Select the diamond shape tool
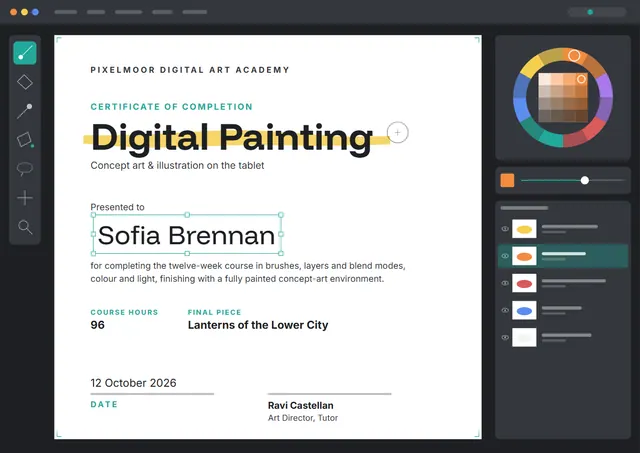The width and height of the screenshot is (640, 453). tap(25, 82)
